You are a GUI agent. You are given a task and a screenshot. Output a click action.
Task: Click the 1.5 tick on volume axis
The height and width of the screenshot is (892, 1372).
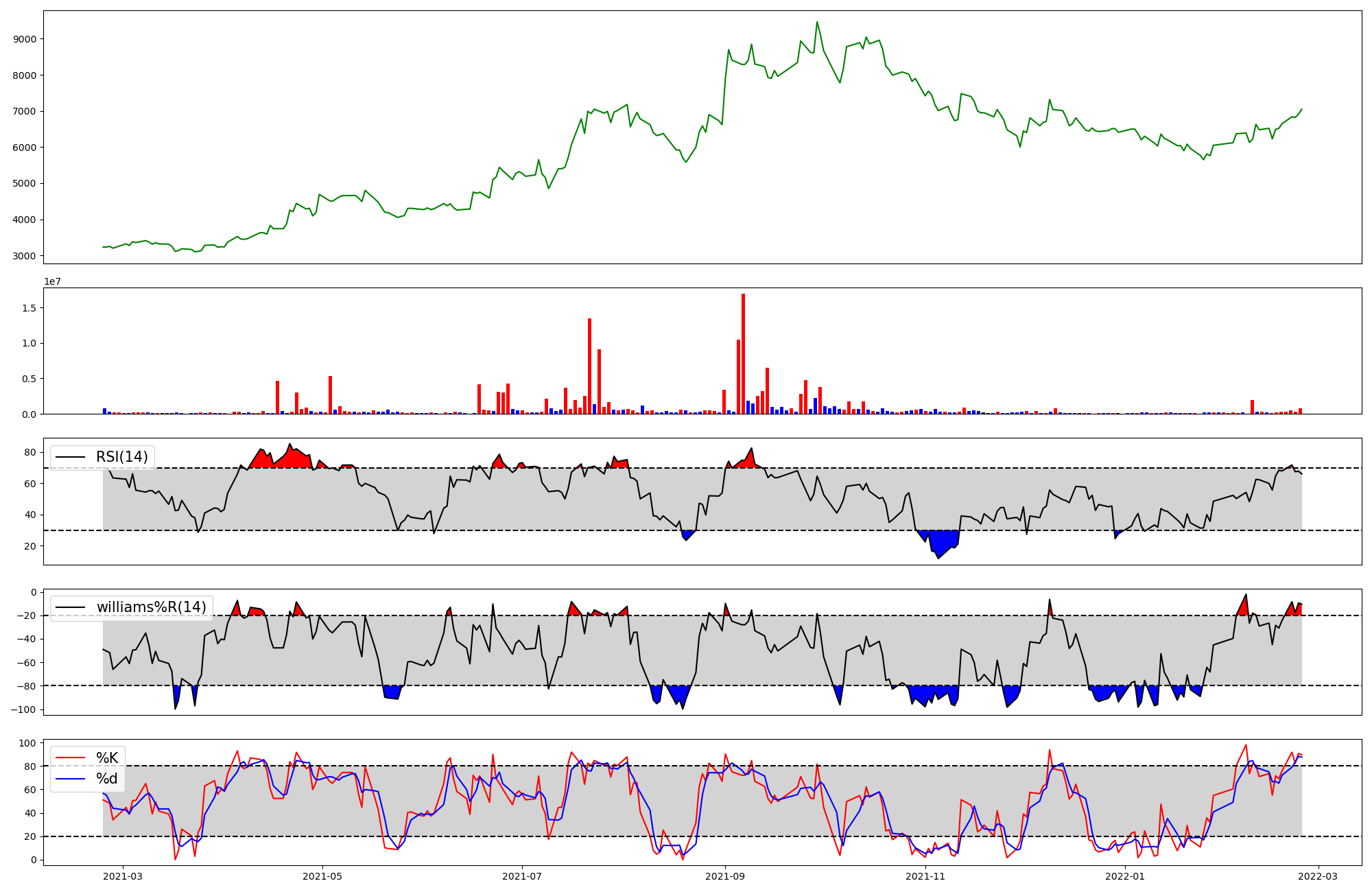point(28,308)
